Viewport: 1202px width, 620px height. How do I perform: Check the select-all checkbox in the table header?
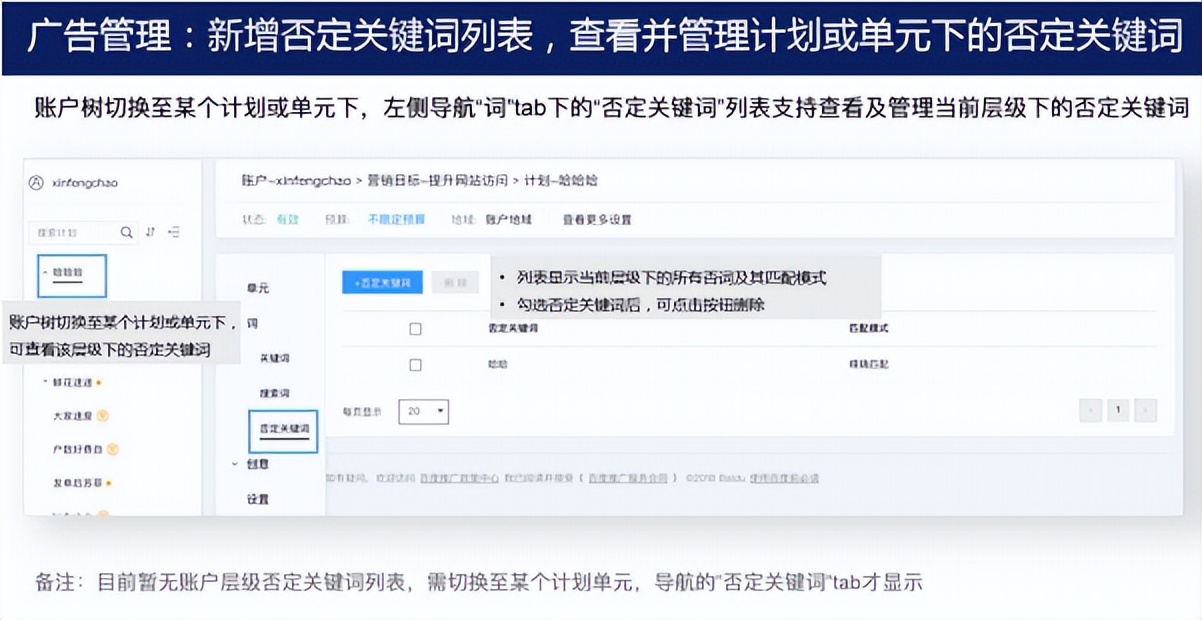tap(416, 329)
